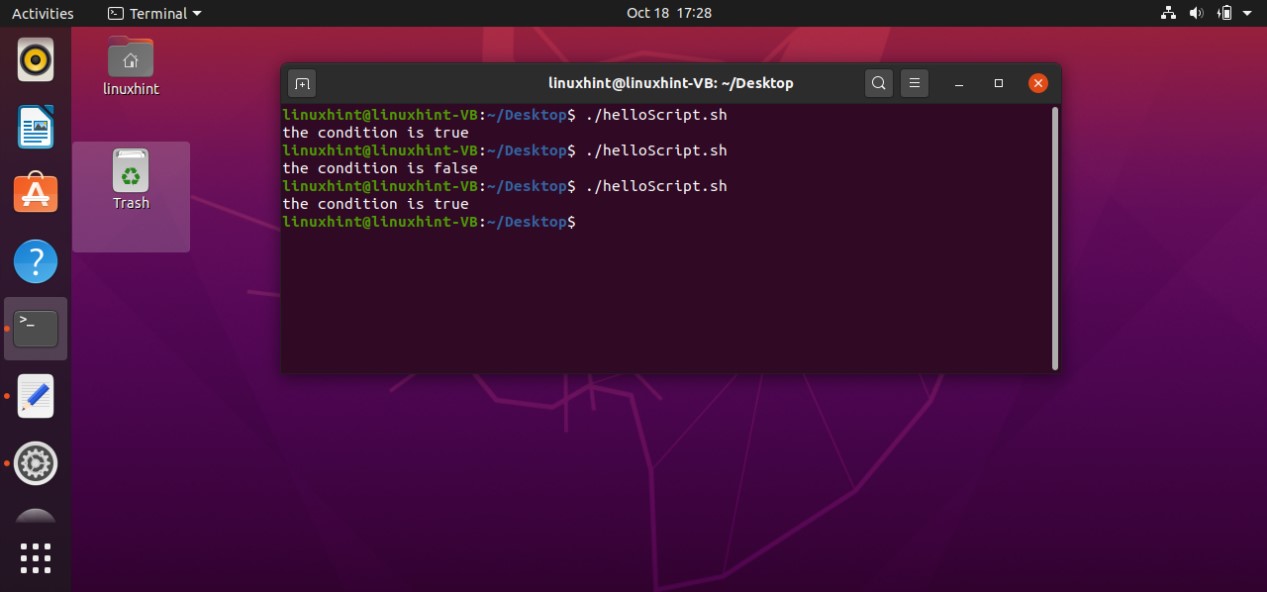Viewport: 1267px width, 592px height.
Task: Open the clock and calendar at Oct 18 17:28
Action: 669,13
